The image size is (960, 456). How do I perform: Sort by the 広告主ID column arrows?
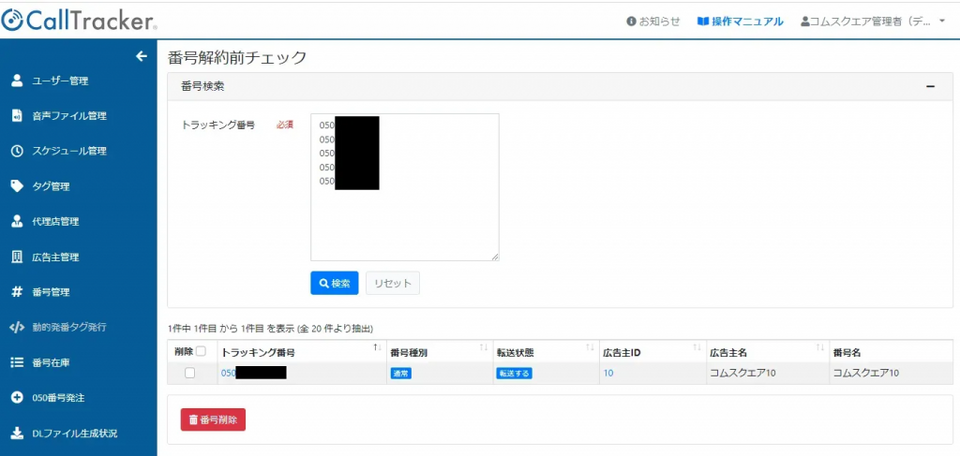click(697, 347)
